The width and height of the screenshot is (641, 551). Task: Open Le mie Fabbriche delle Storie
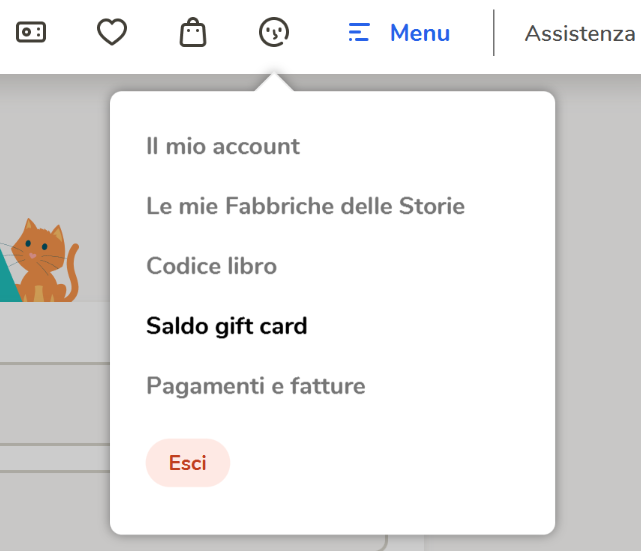(305, 206)
